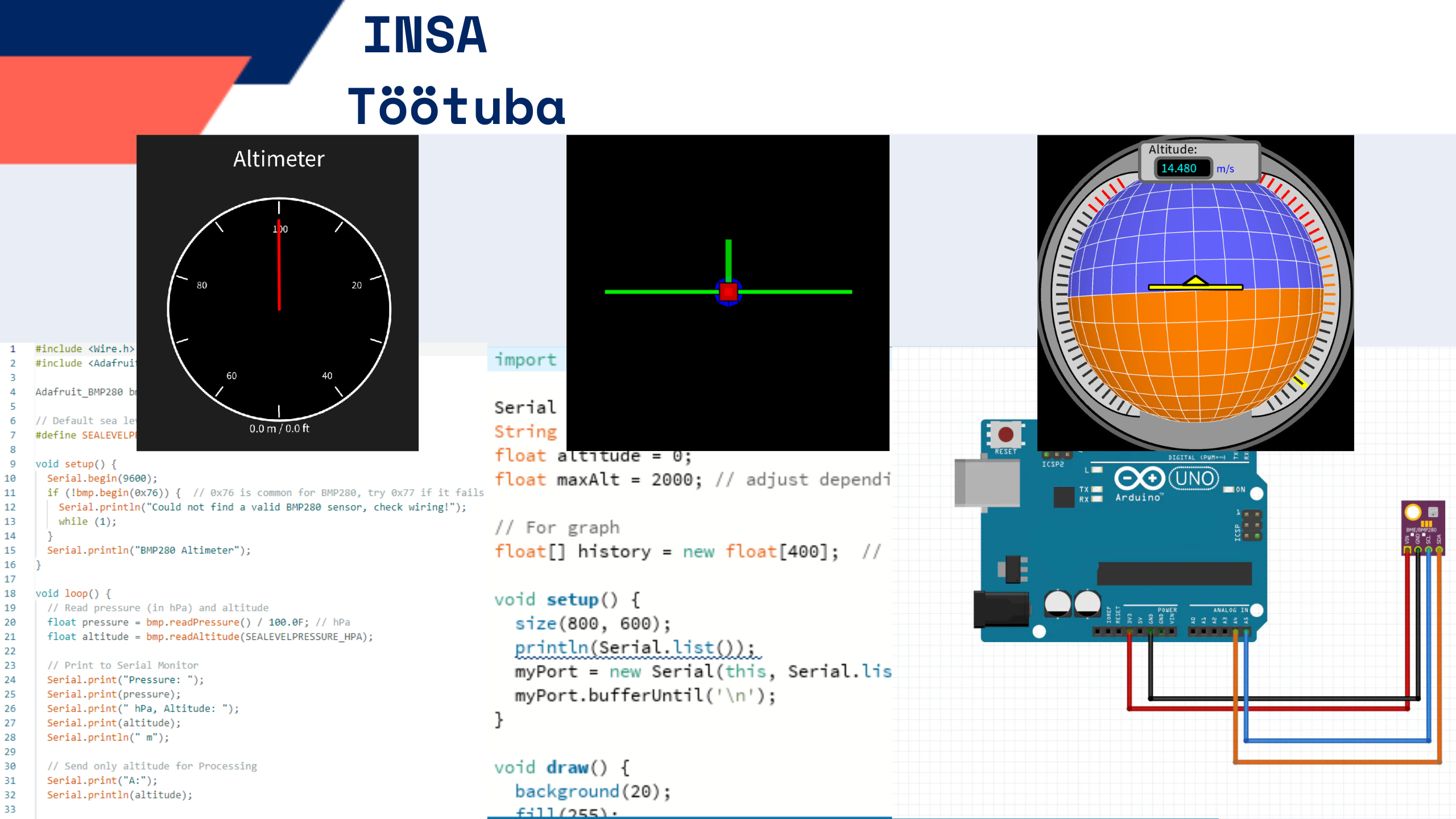Click the altitude value field 14.480
Screen dimensions: 1456x819
click(1179, 168)
